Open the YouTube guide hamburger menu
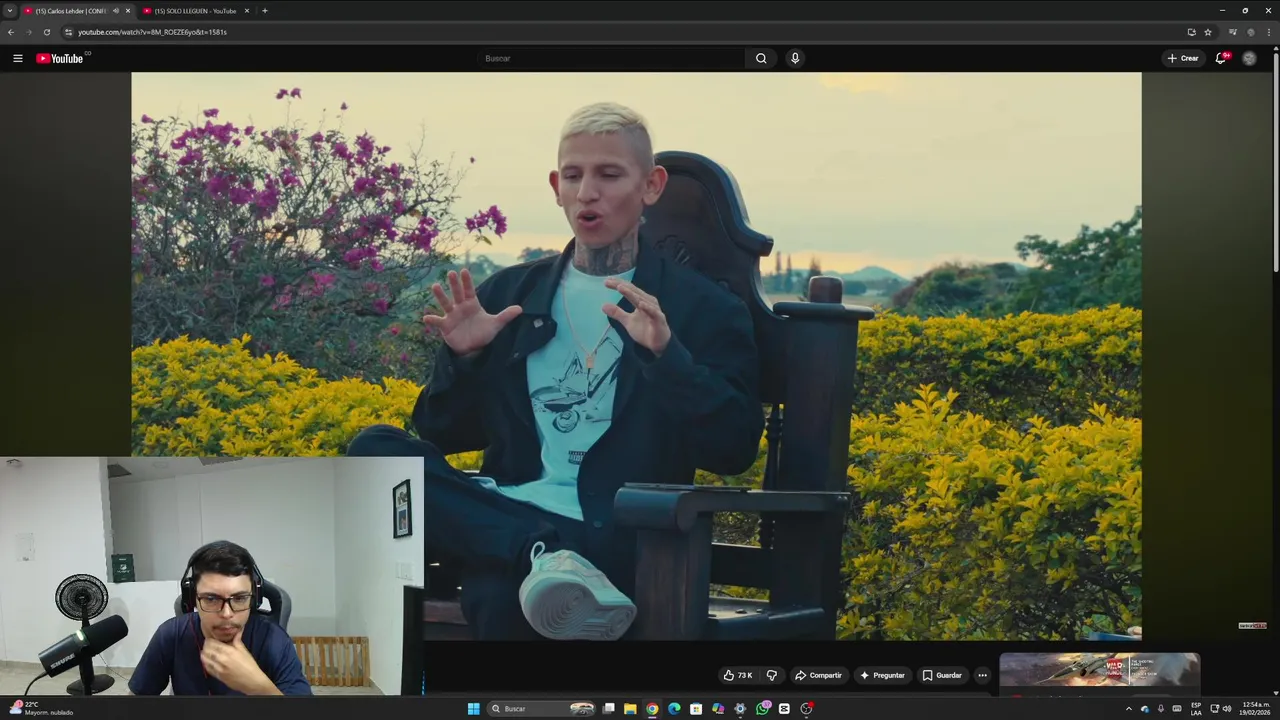 click(17, 58)
